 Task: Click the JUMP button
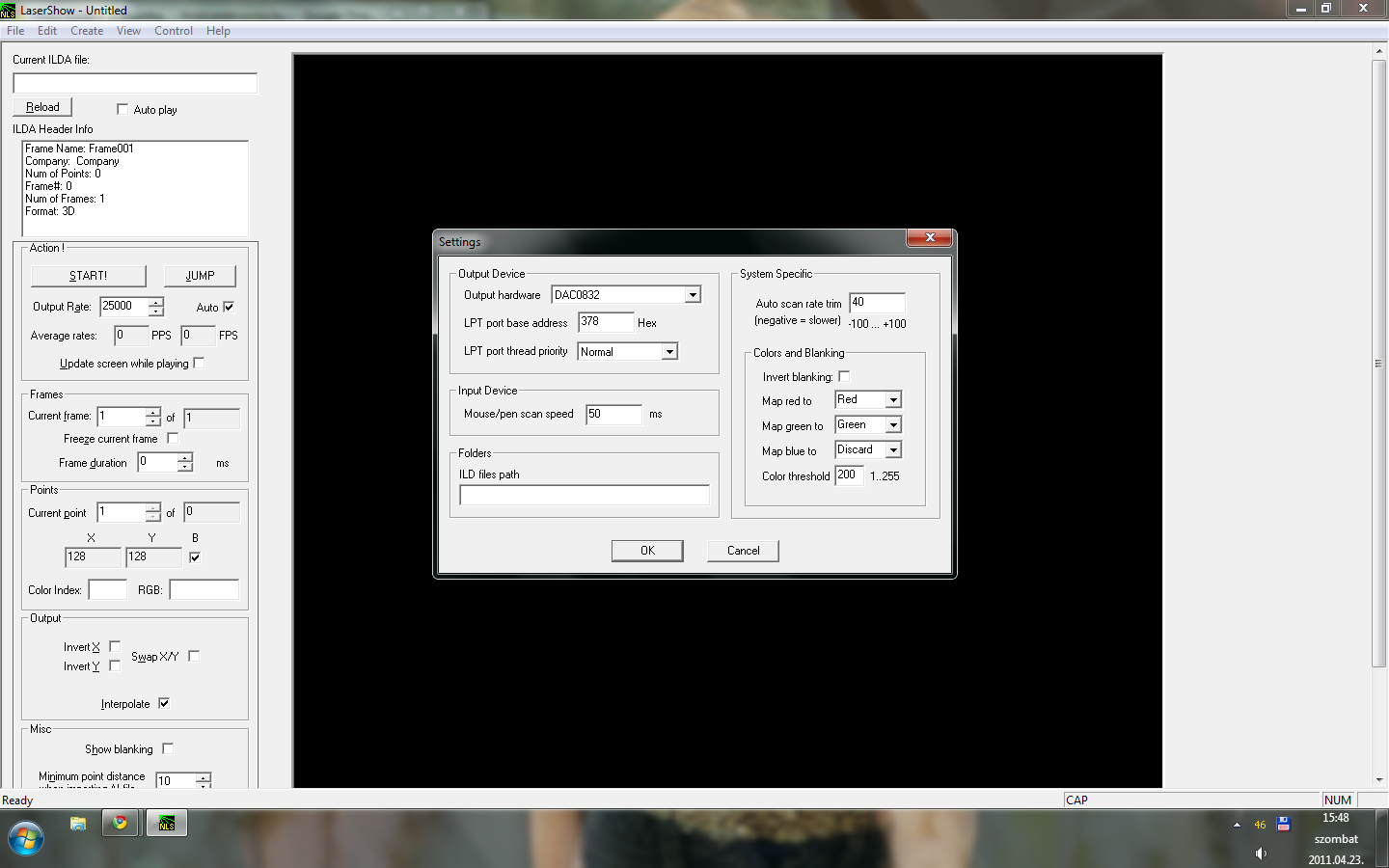[200, 276]
